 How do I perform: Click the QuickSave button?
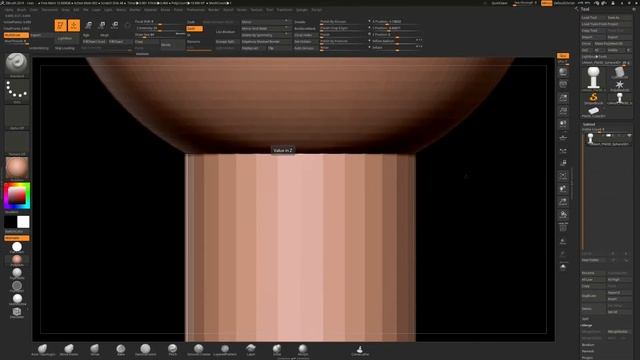pyautogui.click(x=499, y=3)
